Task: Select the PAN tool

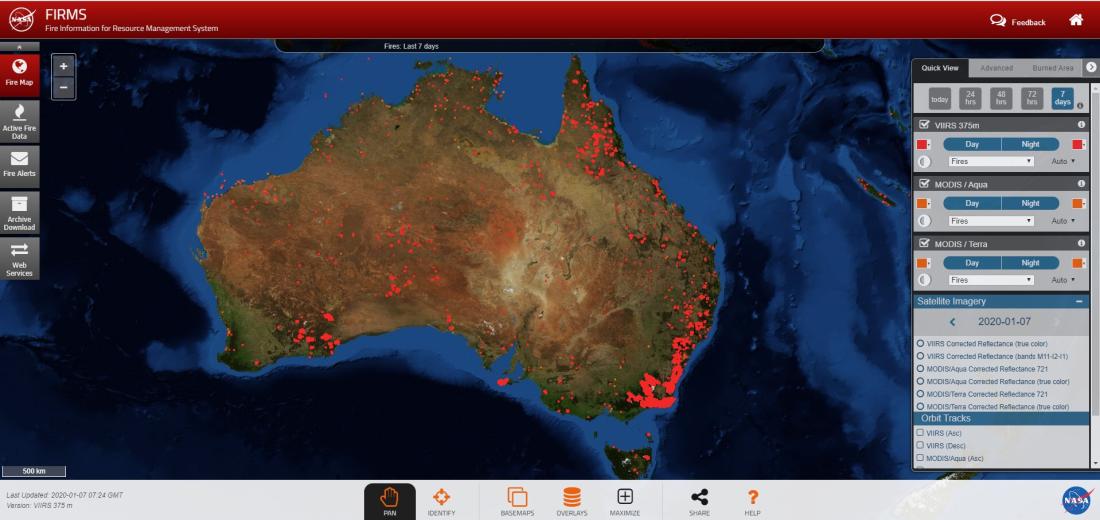Action: point(389,501)
